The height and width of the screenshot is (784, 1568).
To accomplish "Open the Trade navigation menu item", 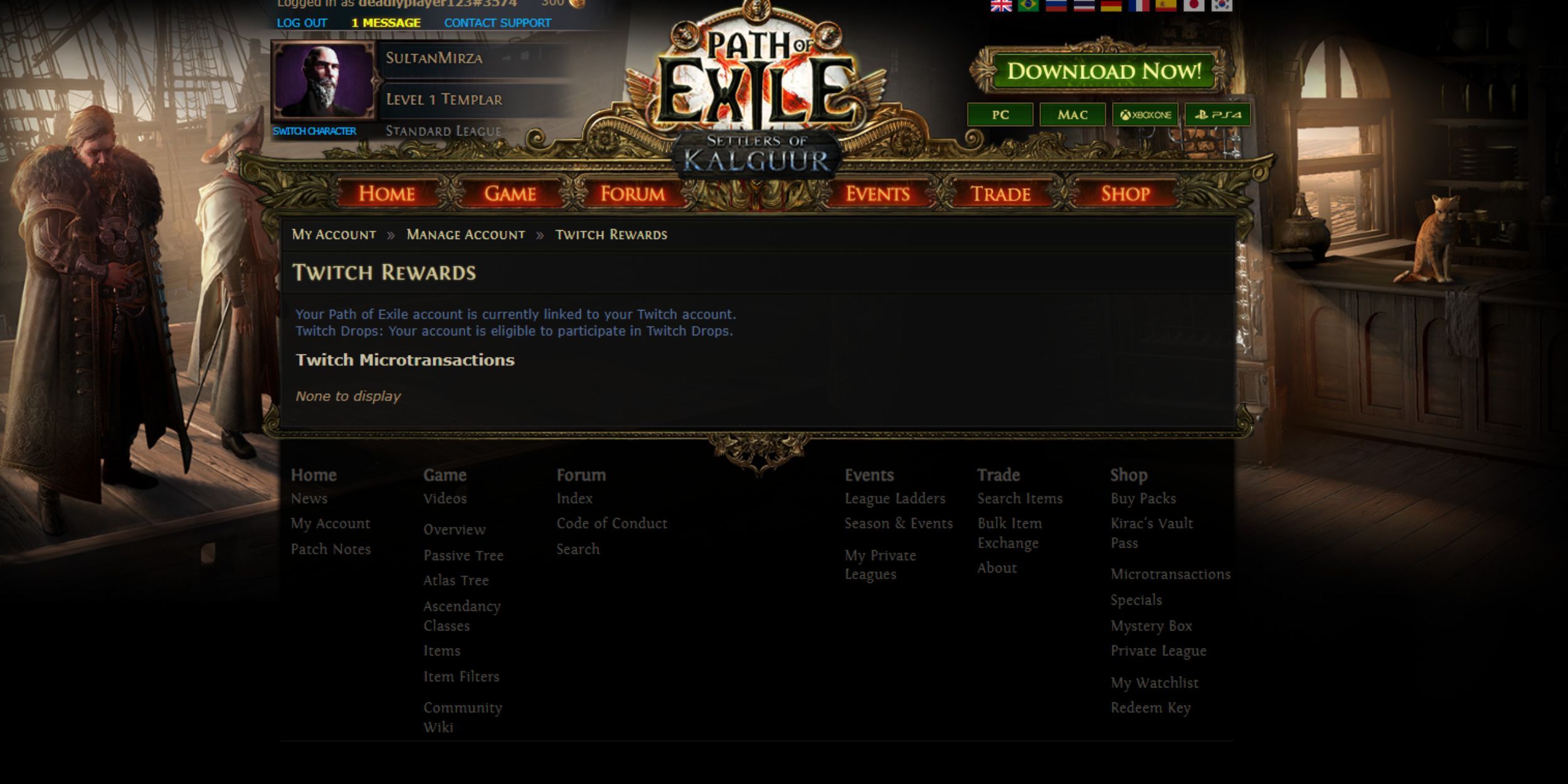I will point(1000,194).
